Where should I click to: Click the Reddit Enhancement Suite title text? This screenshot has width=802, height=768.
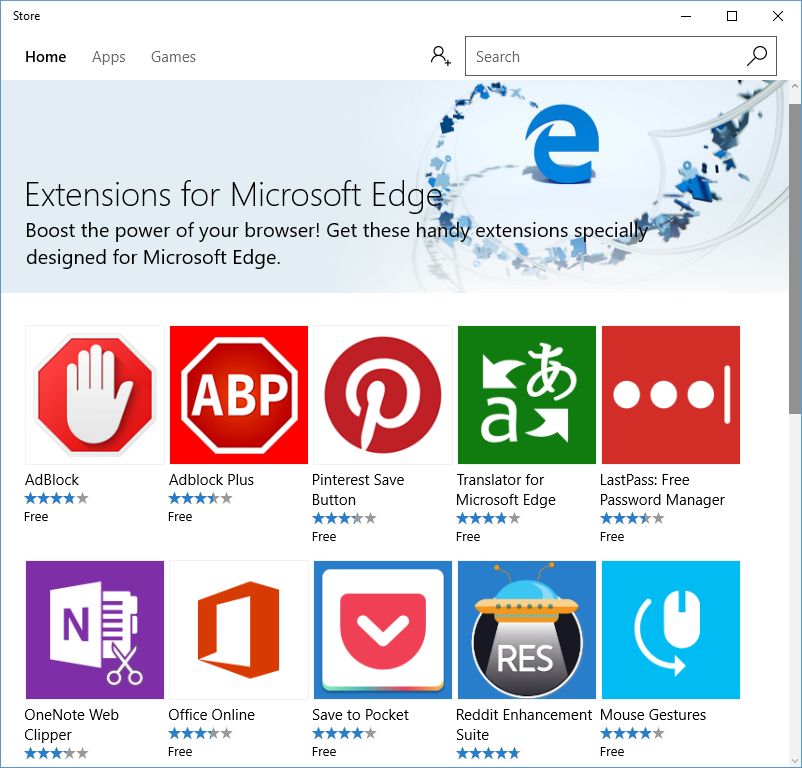(x=524, y=725)
